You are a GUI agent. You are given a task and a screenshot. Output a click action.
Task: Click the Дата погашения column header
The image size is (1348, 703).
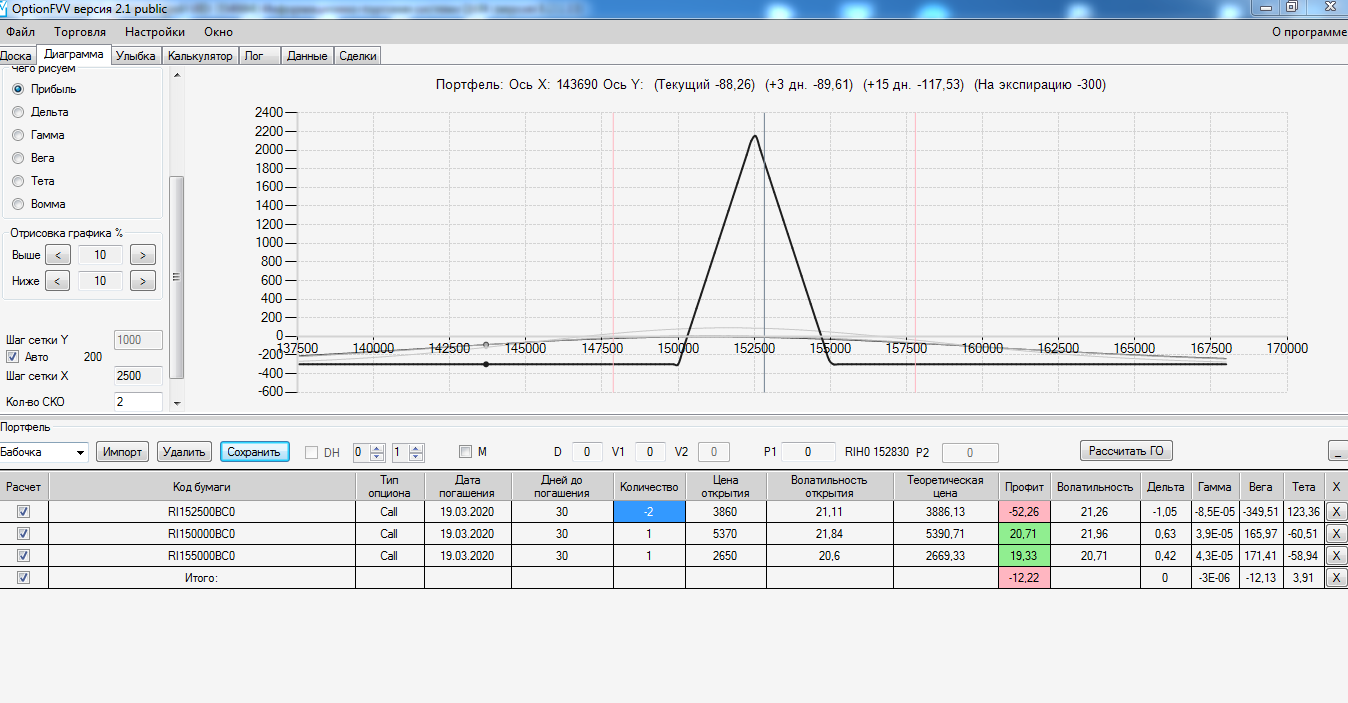[x=468, y=486]
